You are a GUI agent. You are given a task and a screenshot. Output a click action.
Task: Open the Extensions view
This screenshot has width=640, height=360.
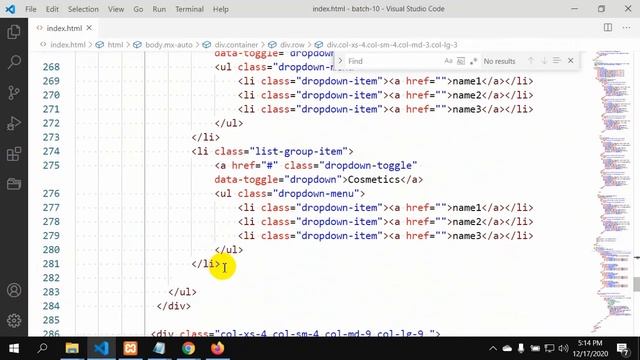click(x=14, y=154)
